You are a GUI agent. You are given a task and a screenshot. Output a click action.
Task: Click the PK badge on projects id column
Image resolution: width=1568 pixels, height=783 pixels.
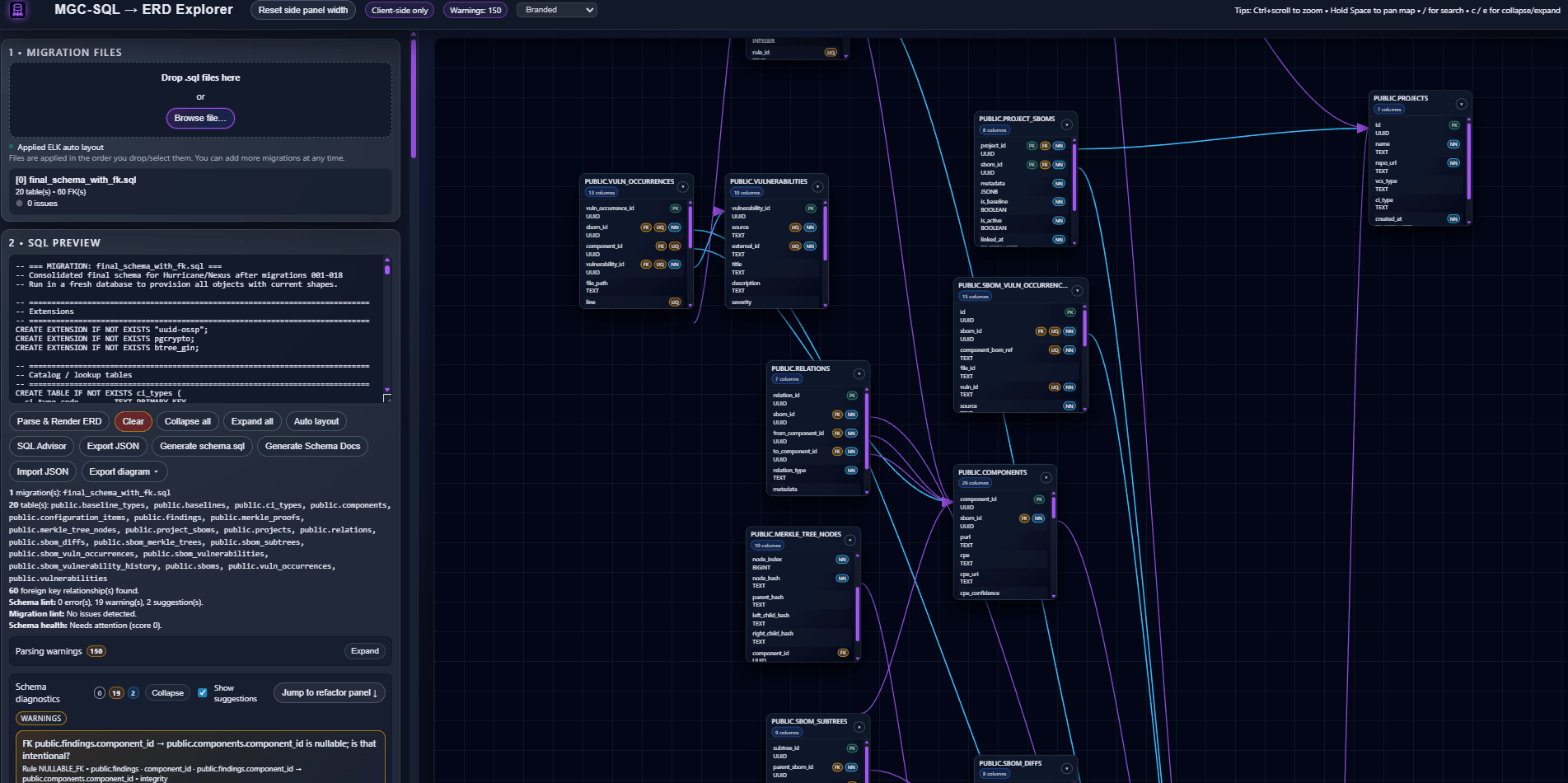(x=1454, y=125)
